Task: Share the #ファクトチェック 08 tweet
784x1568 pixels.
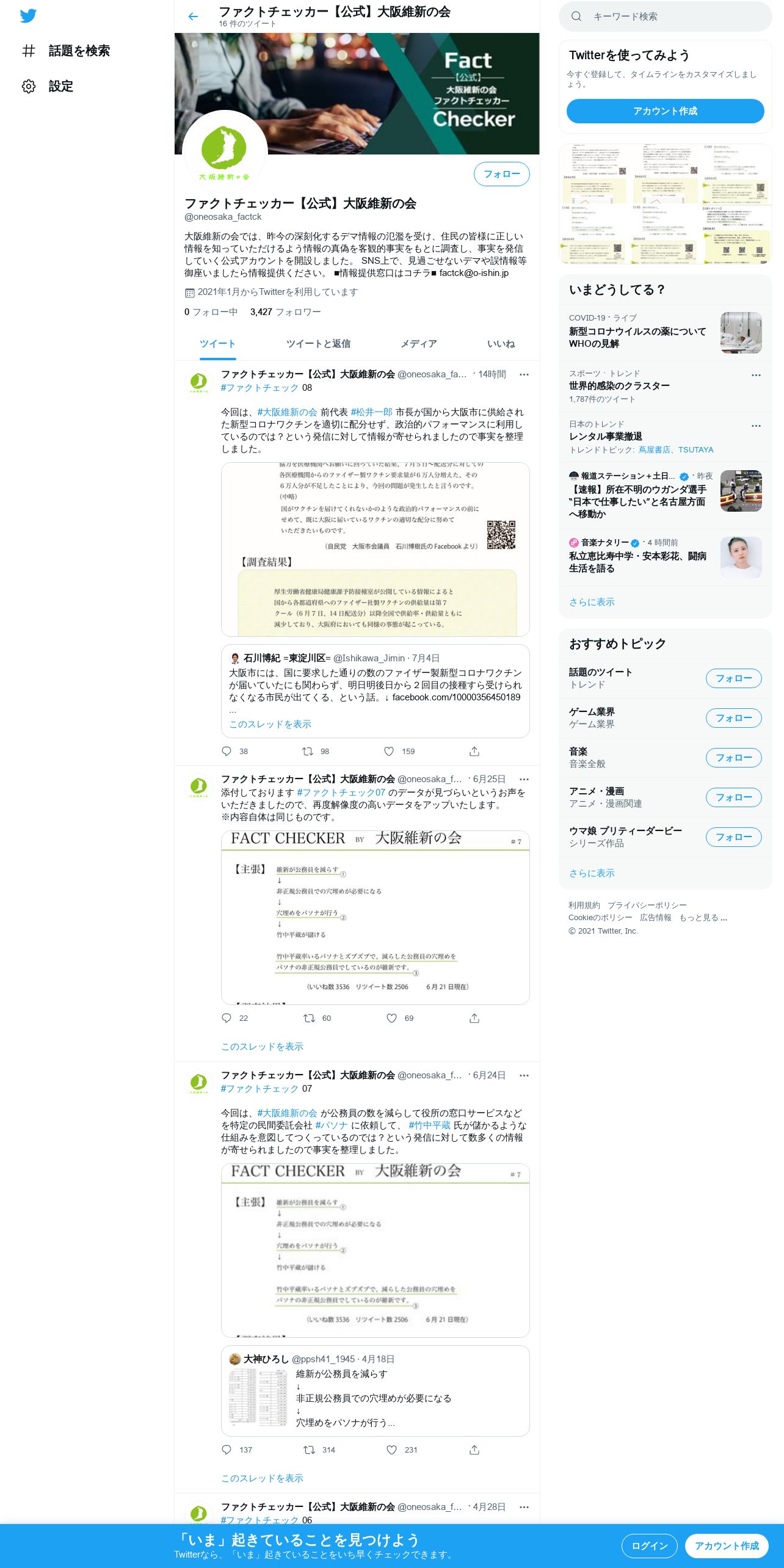Action: 474,751
